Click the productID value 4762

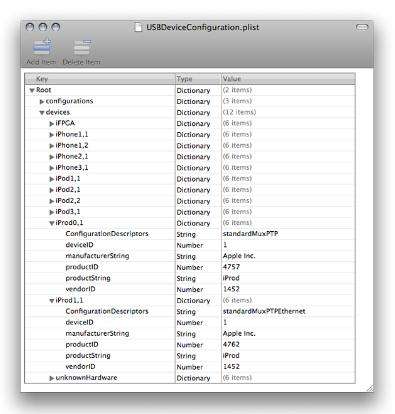tap(231, 344)
